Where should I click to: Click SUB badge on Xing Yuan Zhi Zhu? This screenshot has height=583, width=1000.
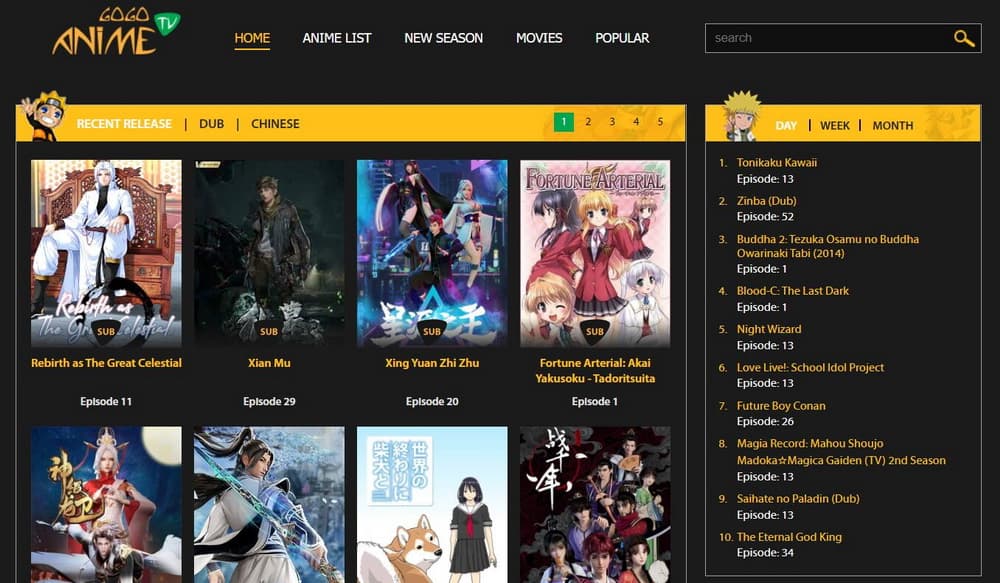pyautogui.click(x=432, y=331)
